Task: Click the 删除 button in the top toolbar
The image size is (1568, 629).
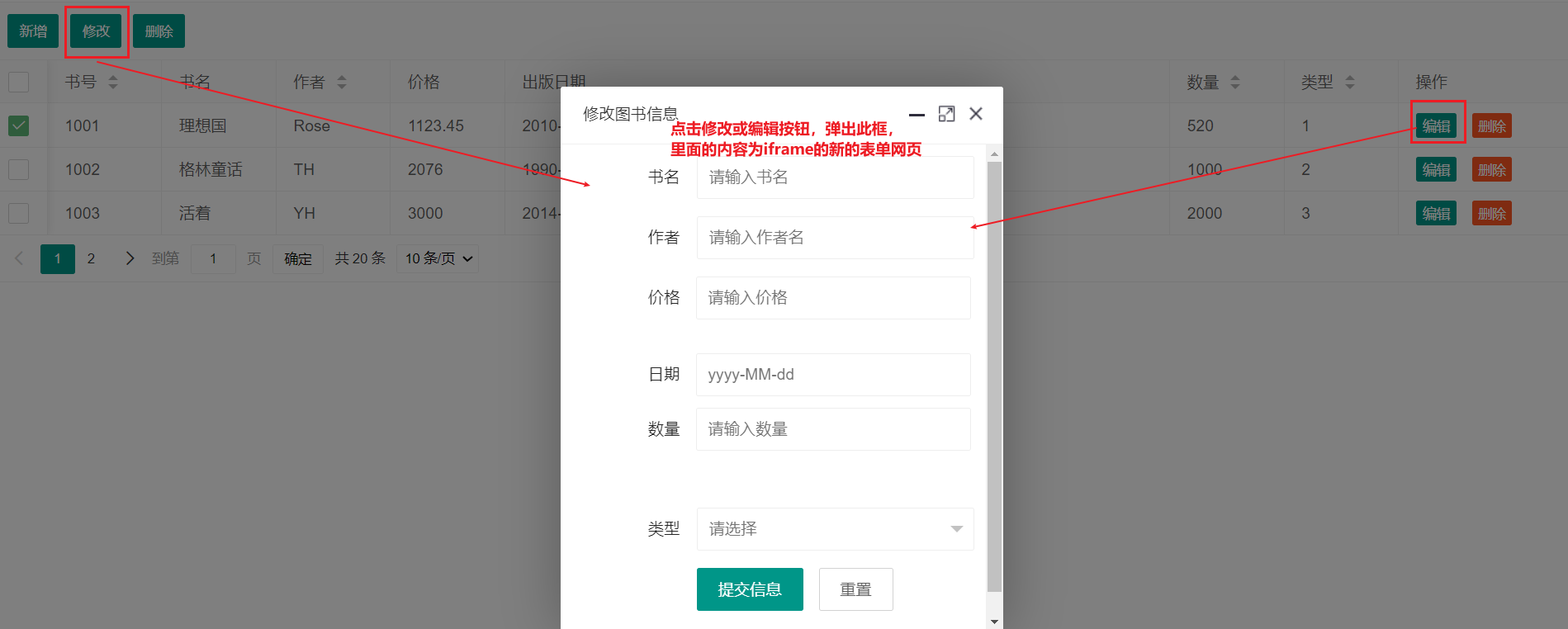Action: (159, 31)
